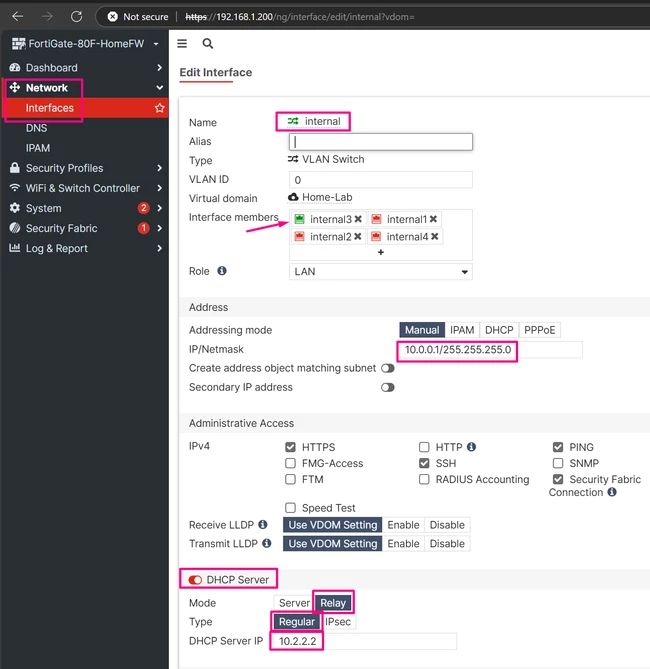Screen dimensions: 650x669
Task: Set Receive LLDP to Enable
Action: pos(403,525)
